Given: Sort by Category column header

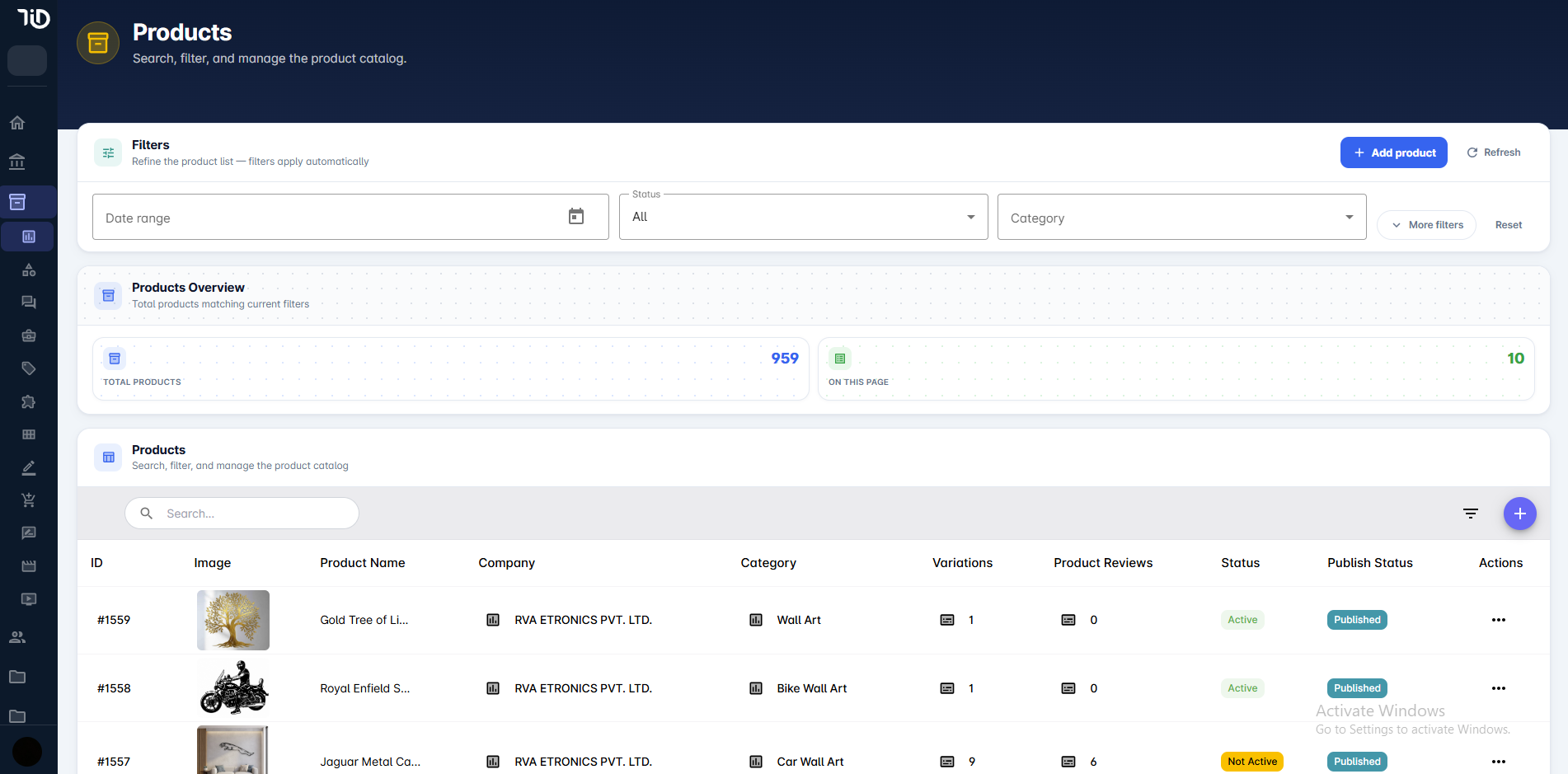Looking at the screenshot, I should point(768,563).
